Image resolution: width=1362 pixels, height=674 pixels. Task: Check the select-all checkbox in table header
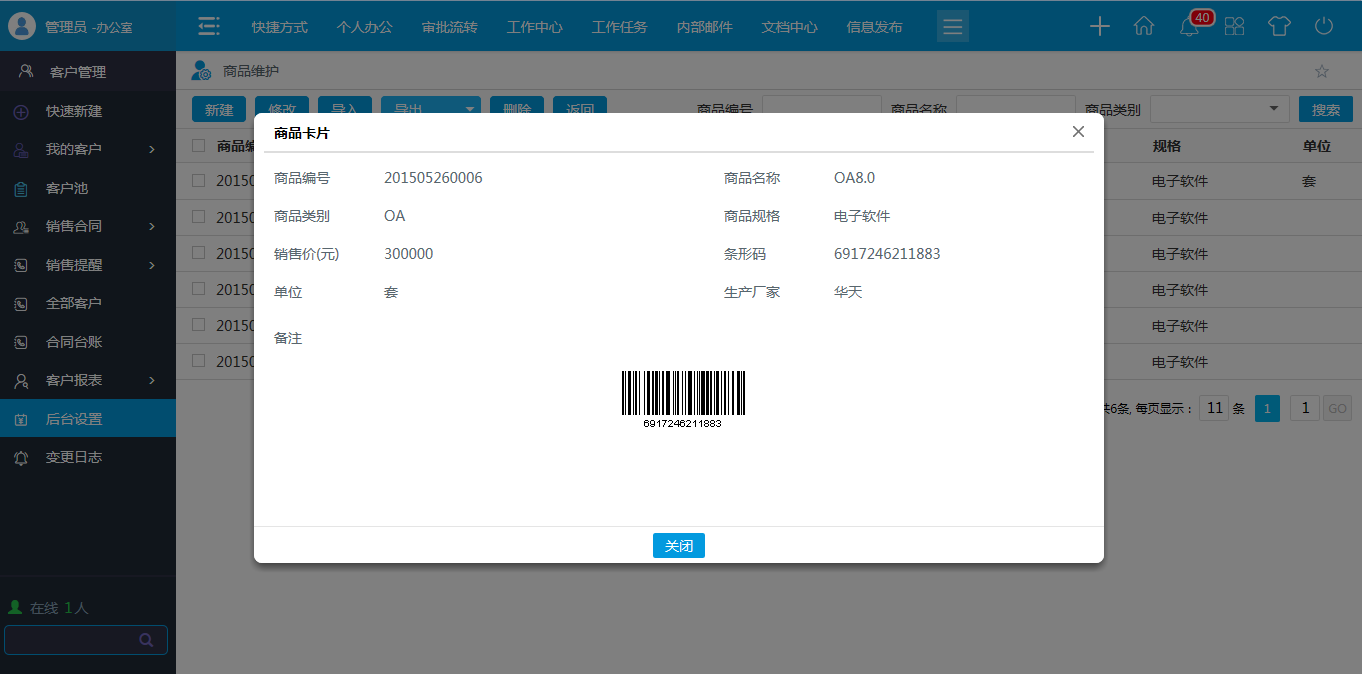coord(197,145)
